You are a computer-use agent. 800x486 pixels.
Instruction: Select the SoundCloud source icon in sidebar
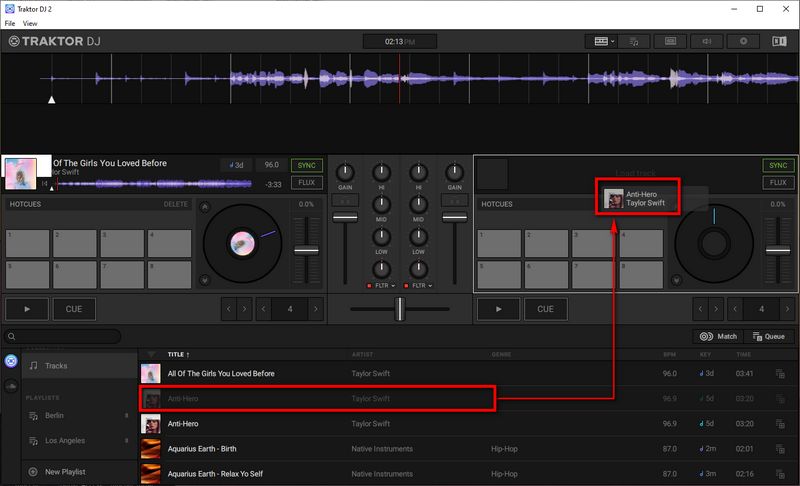[11, 387]
